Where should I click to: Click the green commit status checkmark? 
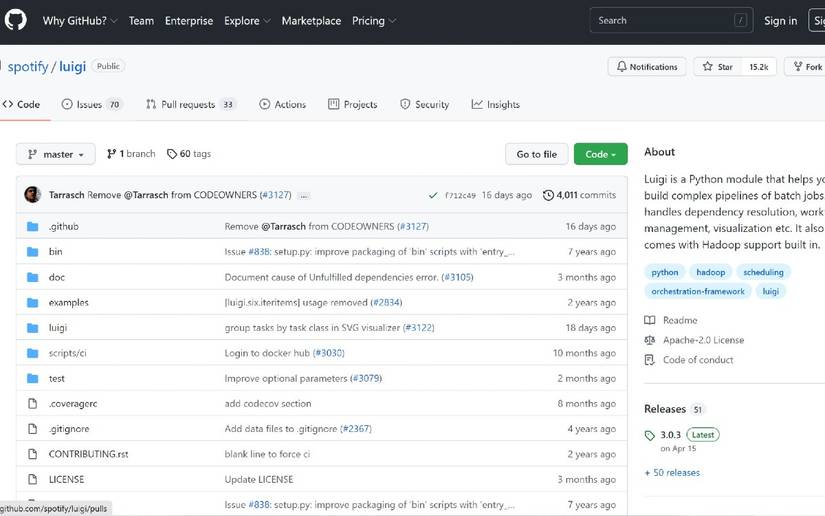pyautogui.click(x=433, y=195)
